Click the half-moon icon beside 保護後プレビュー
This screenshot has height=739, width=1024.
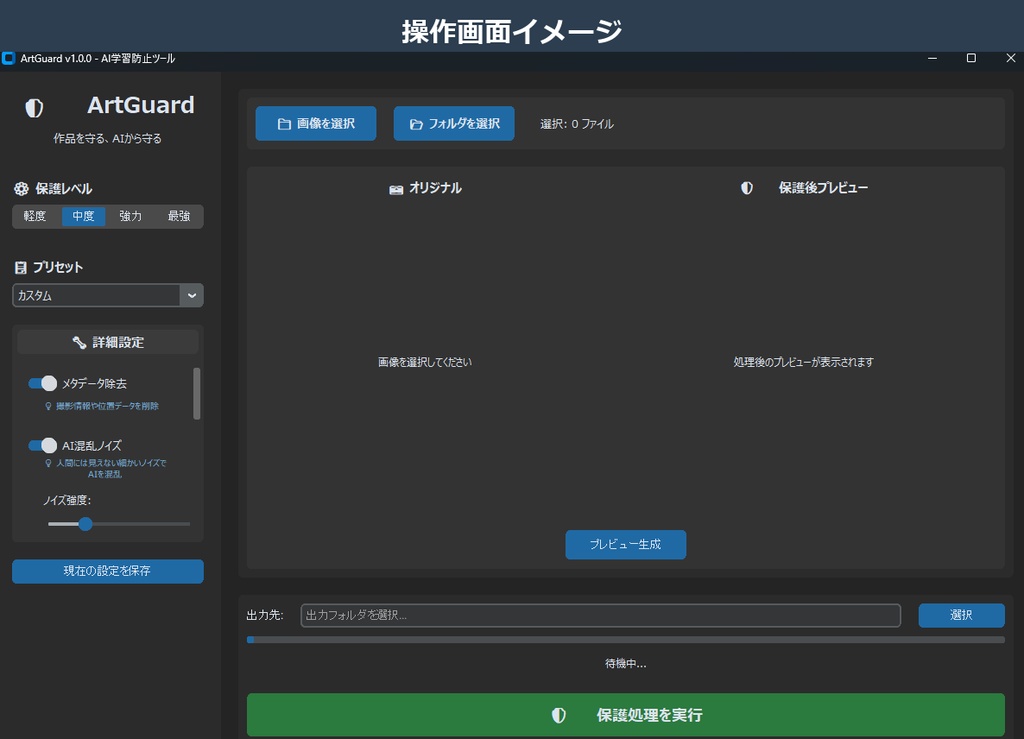click(748, 188)
